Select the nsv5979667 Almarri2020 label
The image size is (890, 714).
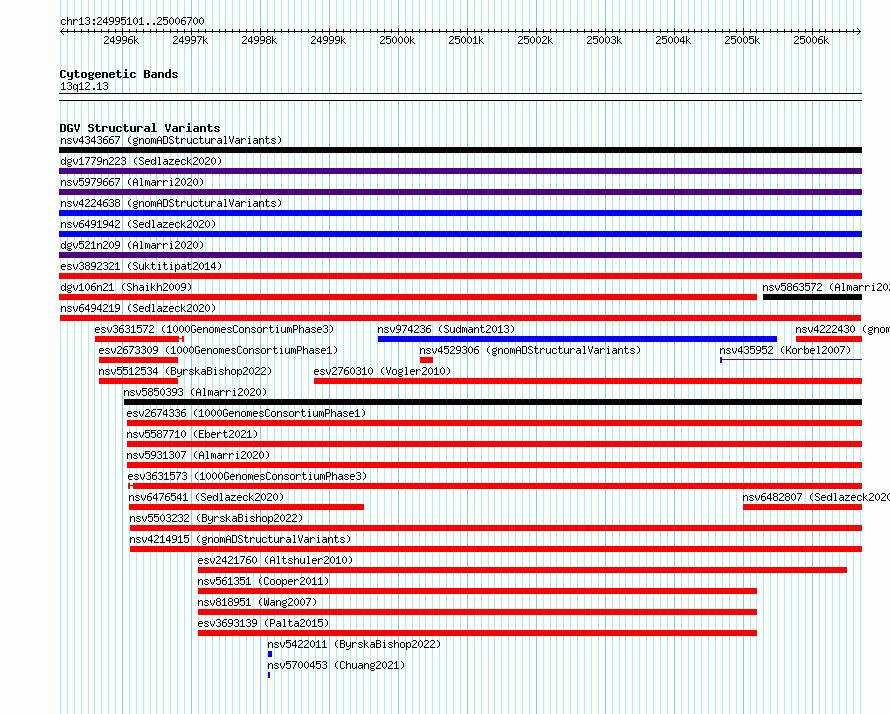click(132, 182)
